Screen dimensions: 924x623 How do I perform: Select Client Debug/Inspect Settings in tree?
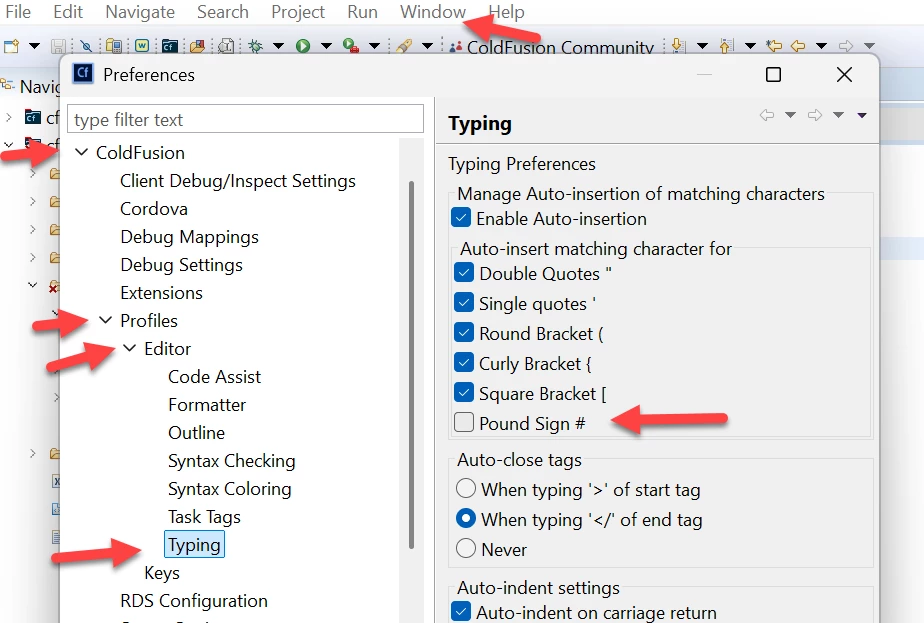pos(237,181)
